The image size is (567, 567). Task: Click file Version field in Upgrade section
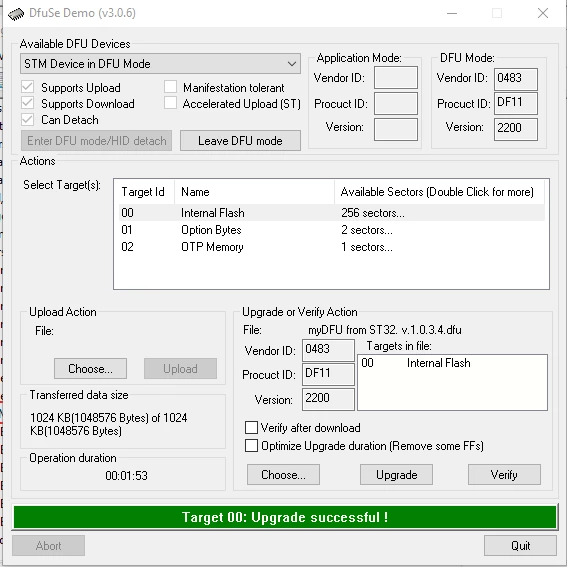tap(328, 399)
